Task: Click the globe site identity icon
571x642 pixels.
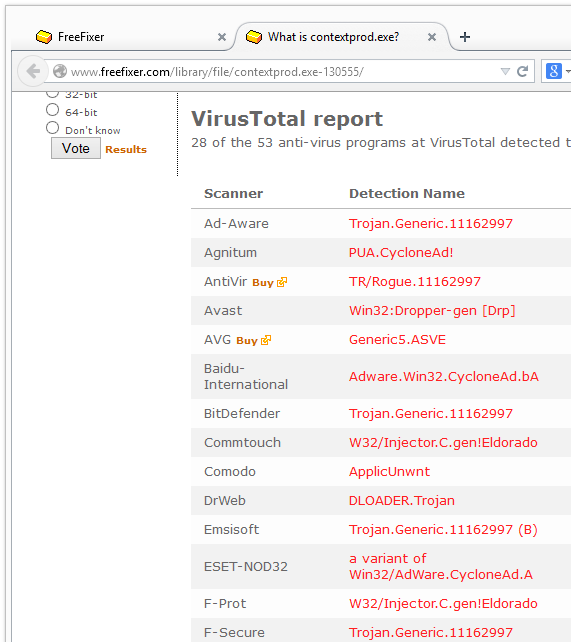Action: [60, 71]
